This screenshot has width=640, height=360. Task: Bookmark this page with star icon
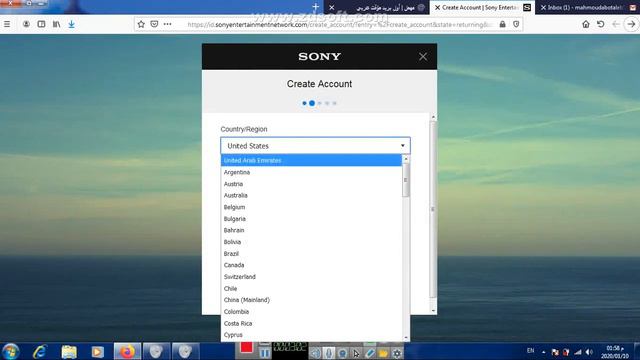click(x=141, y=24)
